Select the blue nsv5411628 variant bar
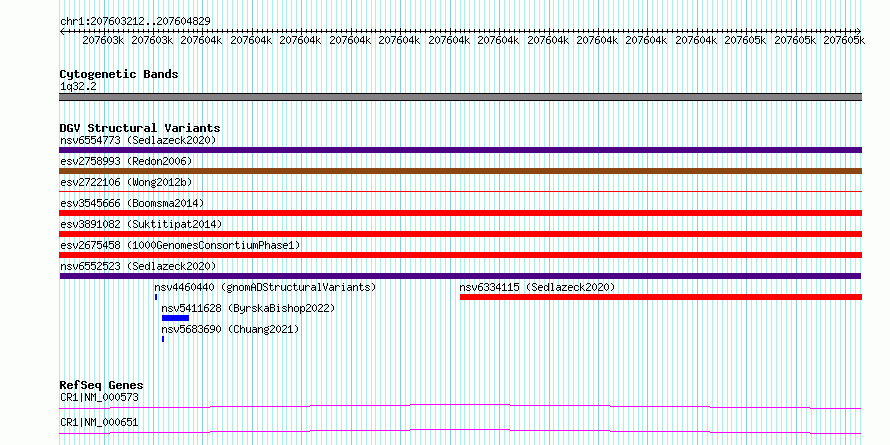Viewport: 890px width, 445px height. coord(175,318)
